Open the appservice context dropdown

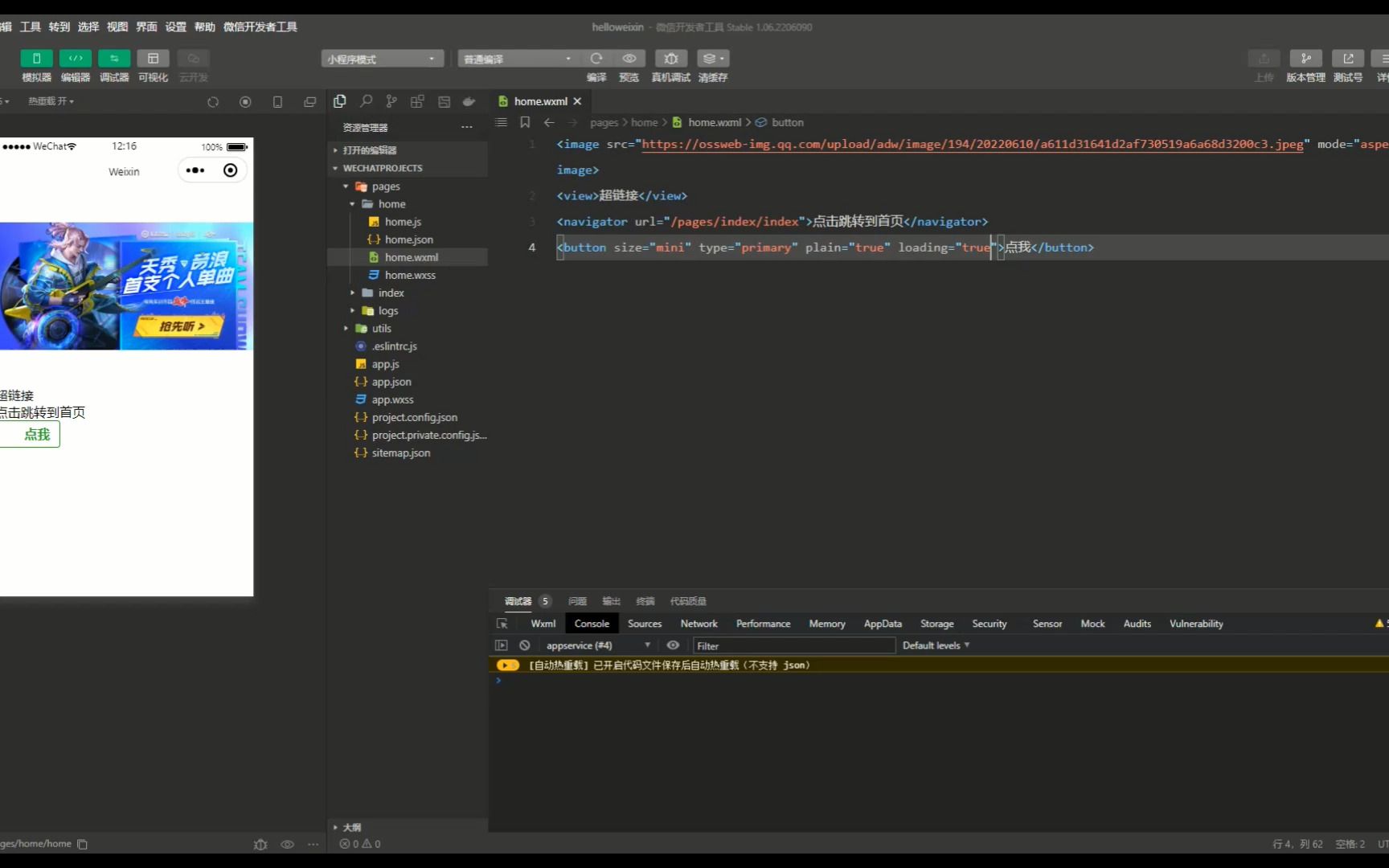click(598, 645)
